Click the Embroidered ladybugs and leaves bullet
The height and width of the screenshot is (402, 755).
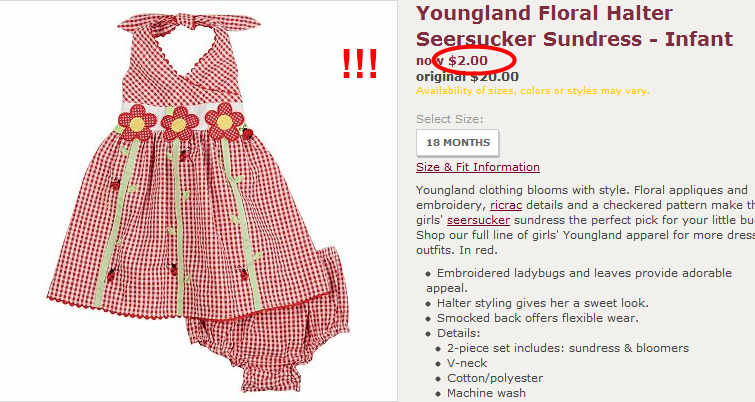coord(579,281)
